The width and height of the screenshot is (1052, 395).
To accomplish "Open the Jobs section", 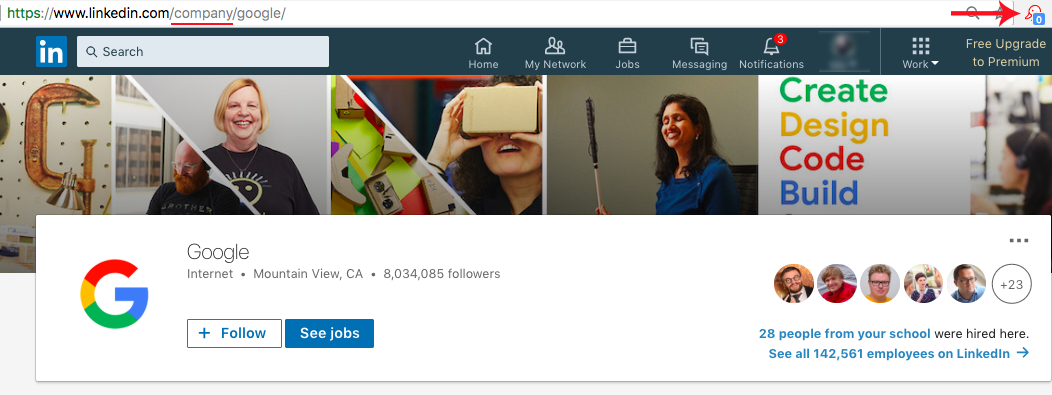I will [x=627, y=54].
